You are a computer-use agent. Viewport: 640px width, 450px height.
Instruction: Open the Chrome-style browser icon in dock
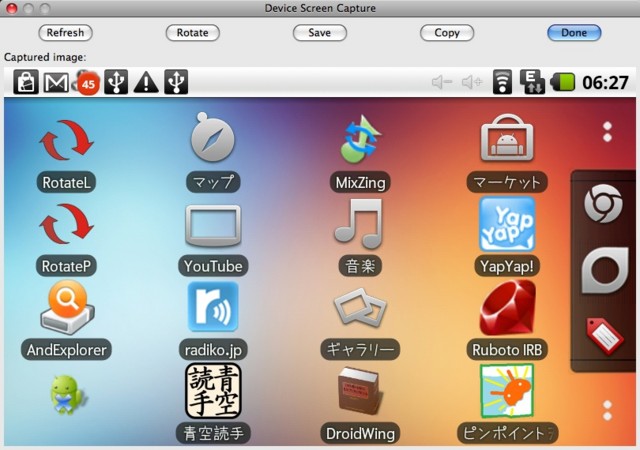tap(603, 203)
